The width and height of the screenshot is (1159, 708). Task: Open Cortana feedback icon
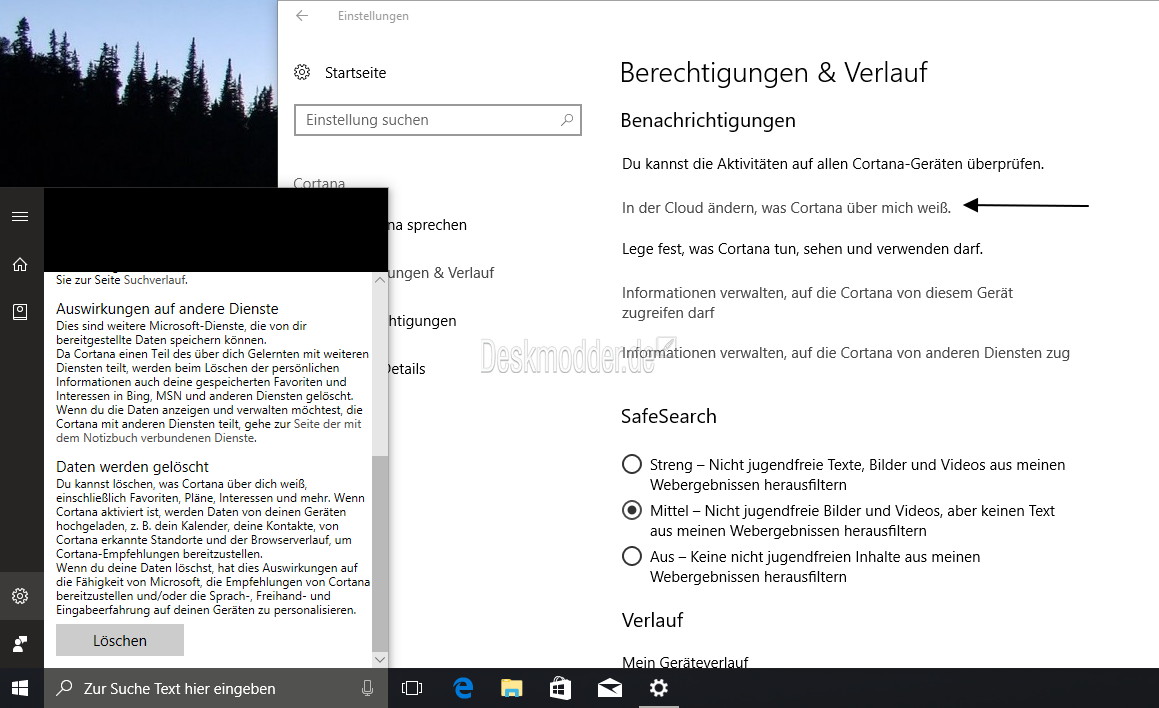pos(21,644)
